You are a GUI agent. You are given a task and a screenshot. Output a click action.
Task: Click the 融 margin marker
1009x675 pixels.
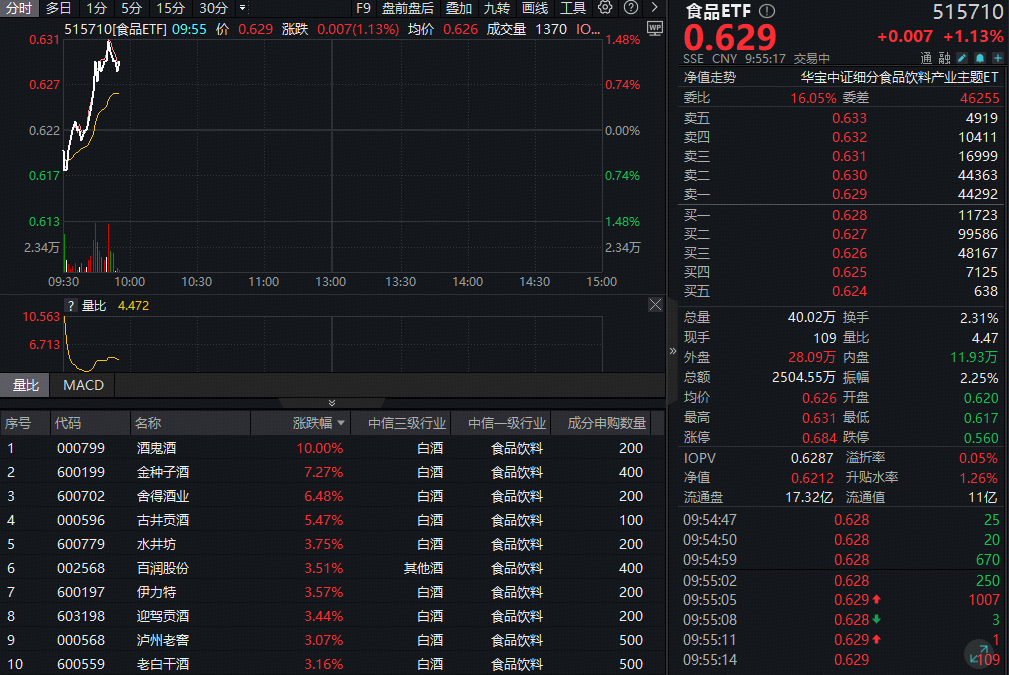(x=945, y=57)
